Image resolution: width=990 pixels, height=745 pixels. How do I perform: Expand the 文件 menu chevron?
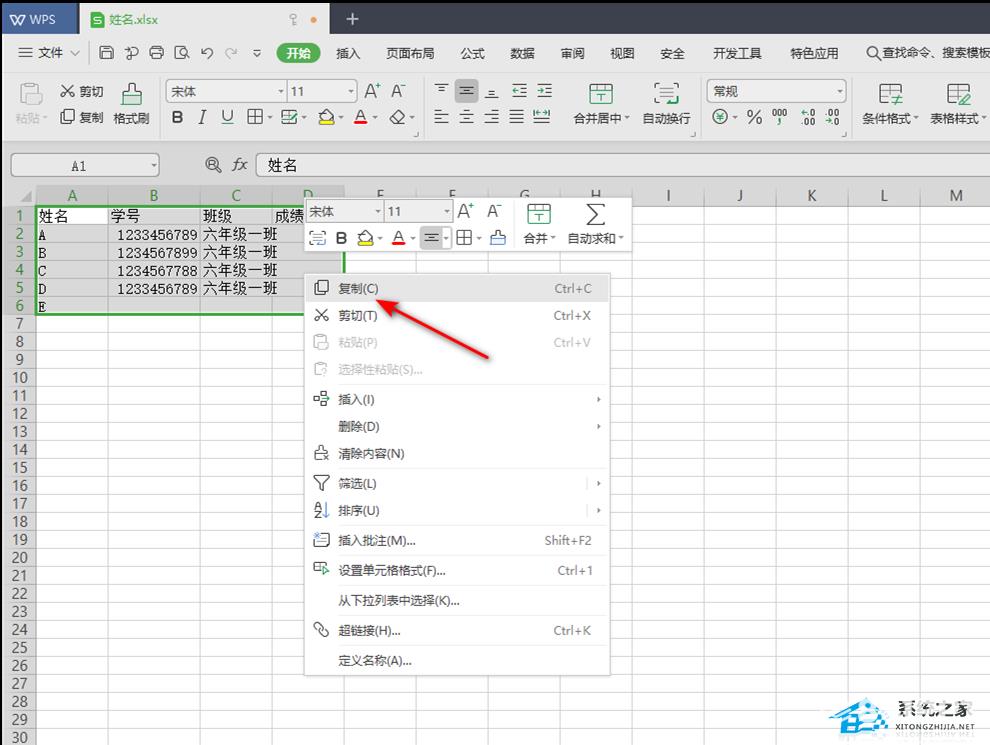pyautogui.click(x=75, y=53)
